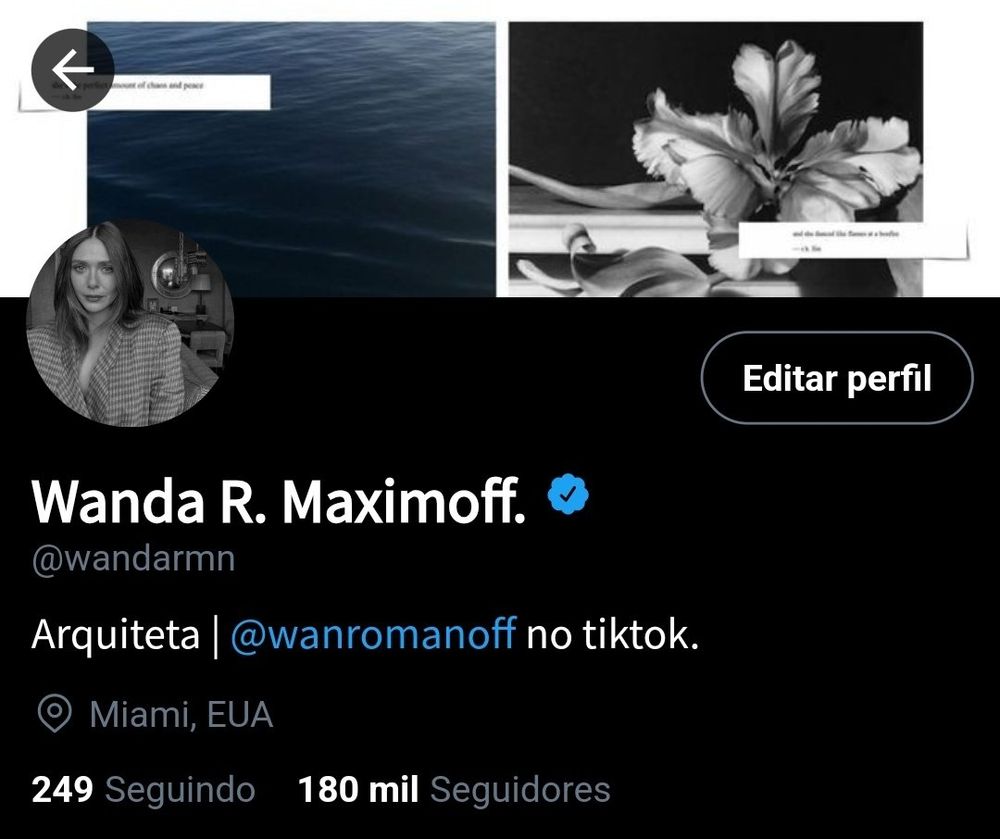The image size is (1000, 839).
Task: Open the Editar perfil button
Action: [x=837, y=377]
